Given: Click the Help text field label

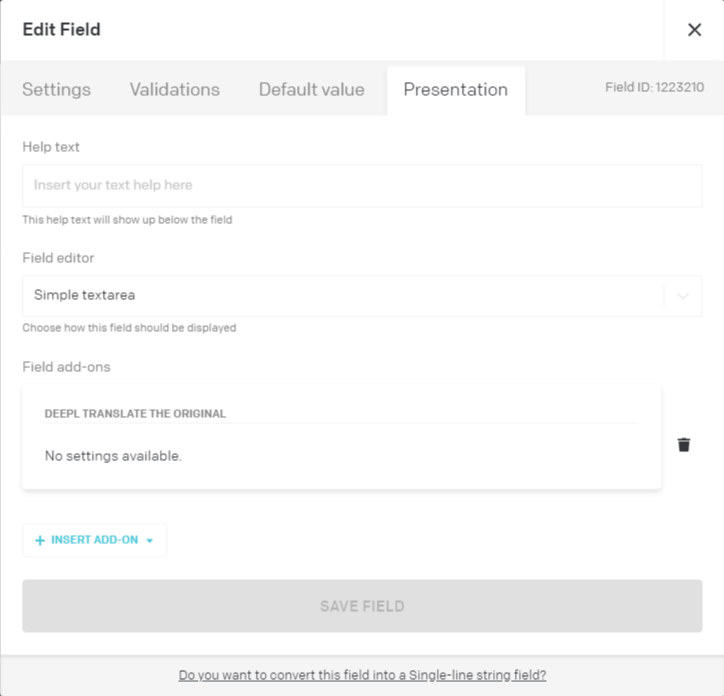Looking at the screenshot, I should tap(51, 147).
